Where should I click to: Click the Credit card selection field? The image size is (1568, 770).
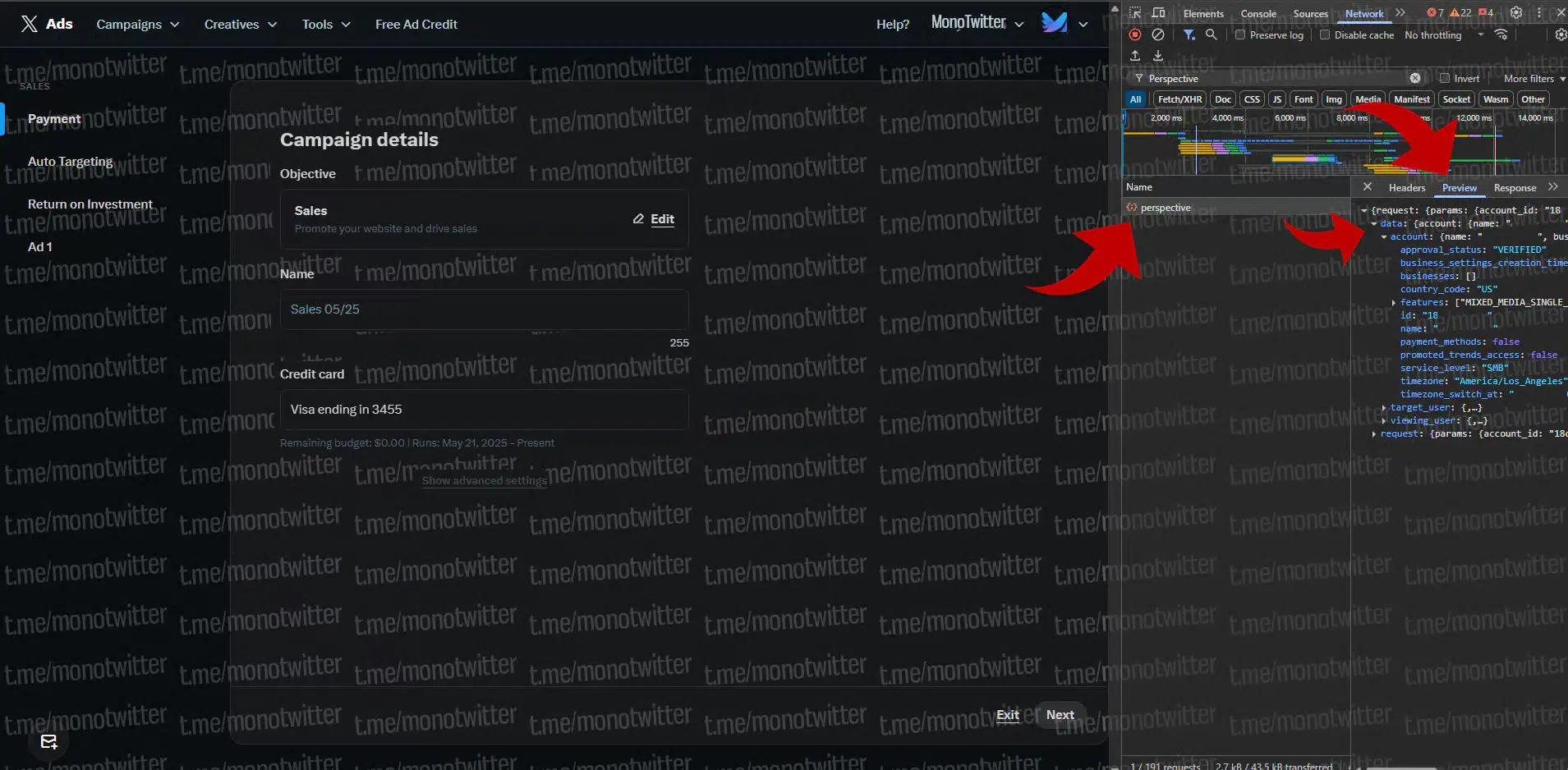[484, 410]
